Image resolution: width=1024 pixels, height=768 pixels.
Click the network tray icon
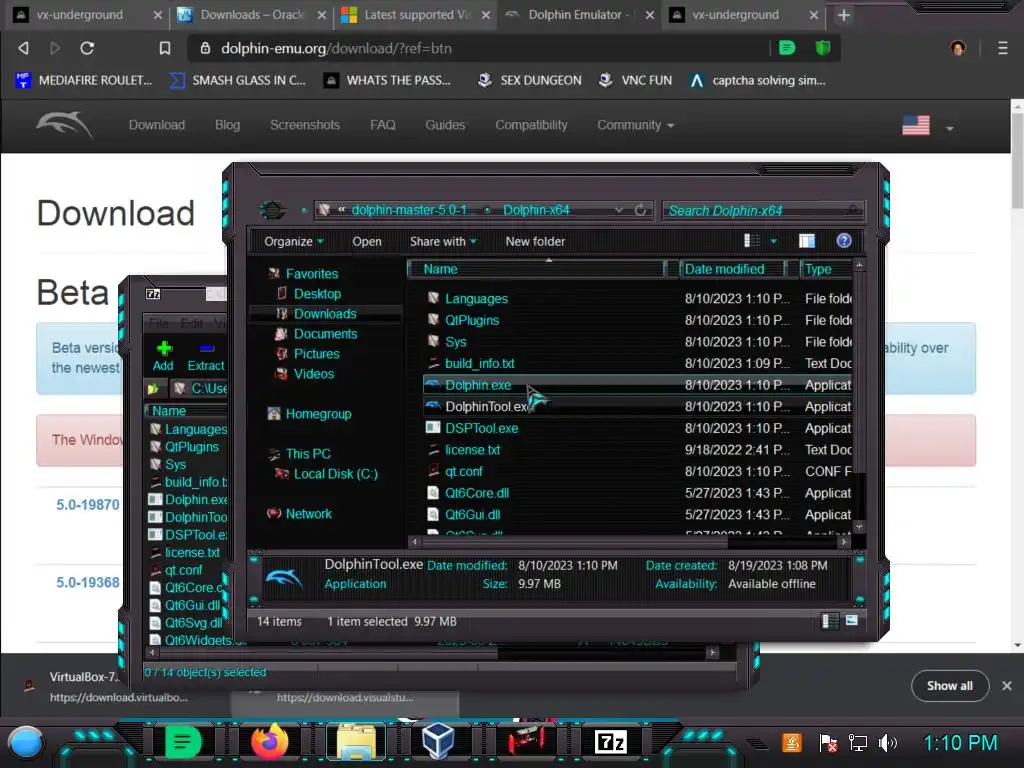coord(857,743)
